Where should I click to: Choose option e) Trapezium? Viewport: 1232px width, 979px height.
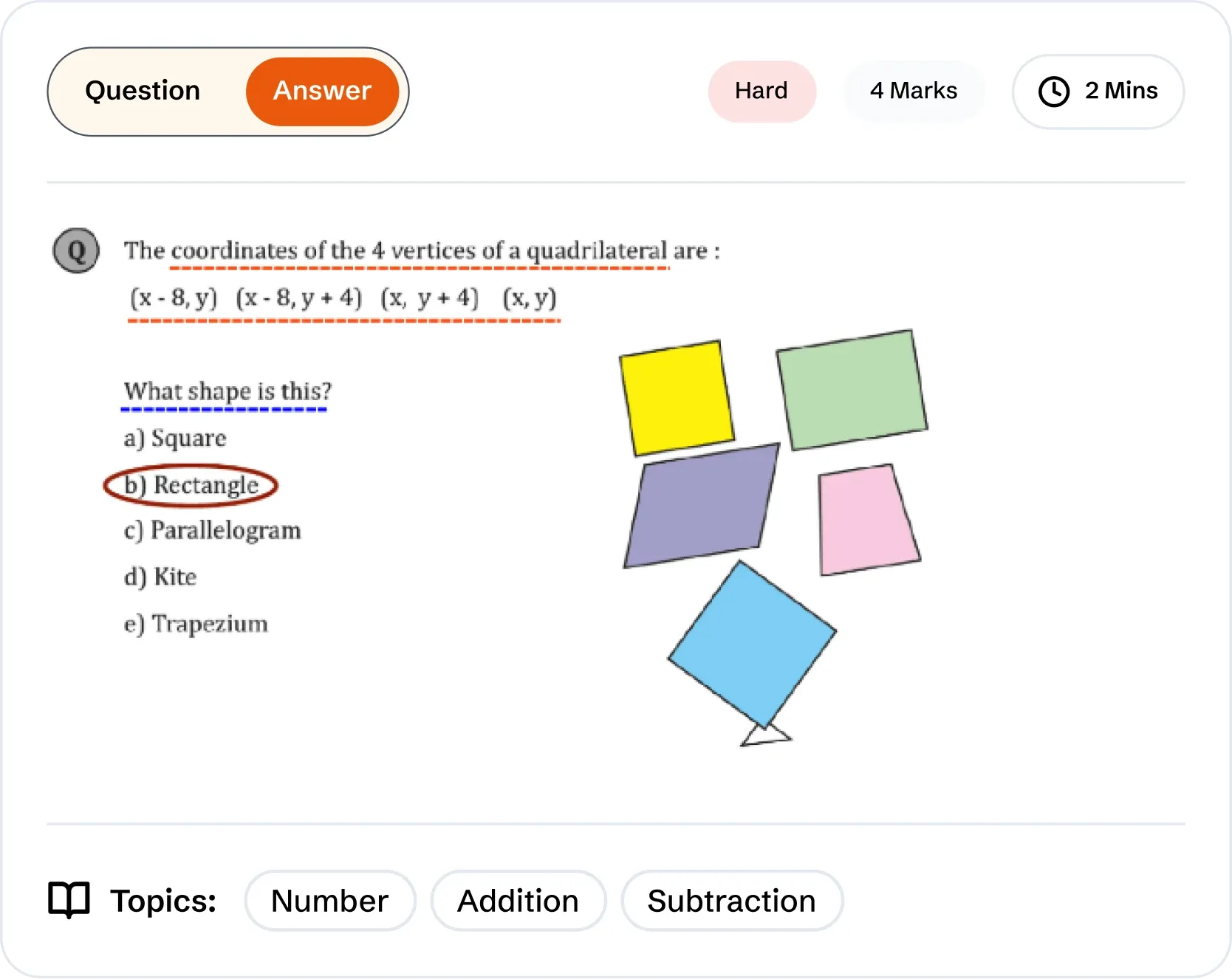(196, 624)
